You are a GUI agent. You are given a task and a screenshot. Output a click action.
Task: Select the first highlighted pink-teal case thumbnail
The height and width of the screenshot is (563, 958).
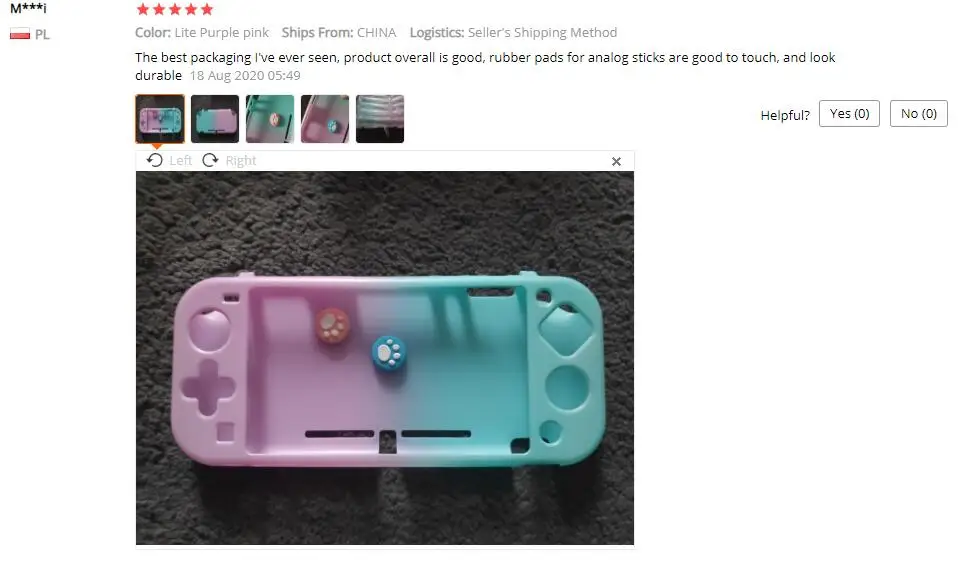[x=160, y=119]
